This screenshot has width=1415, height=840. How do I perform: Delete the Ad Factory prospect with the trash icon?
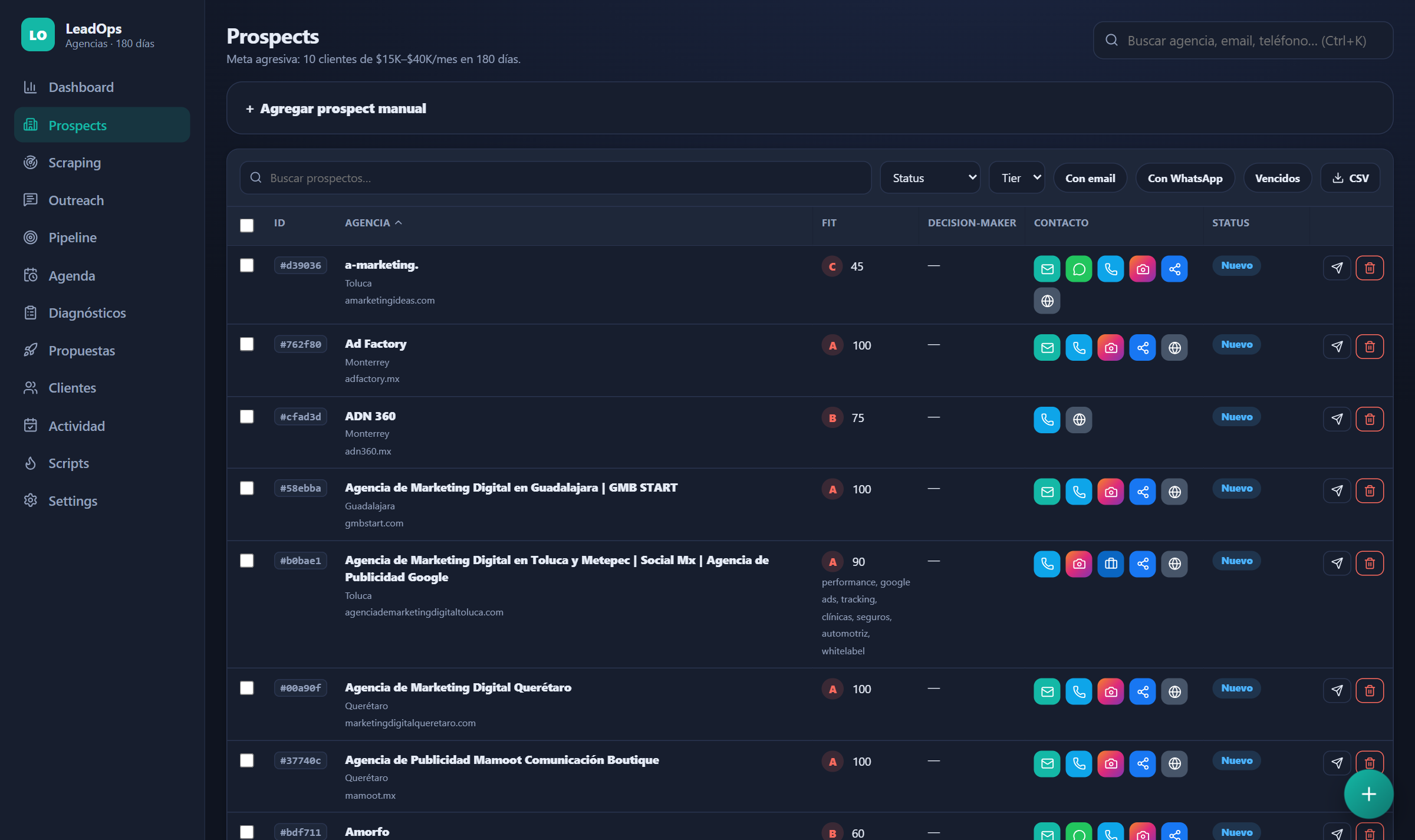click(x=1369, y=347)
